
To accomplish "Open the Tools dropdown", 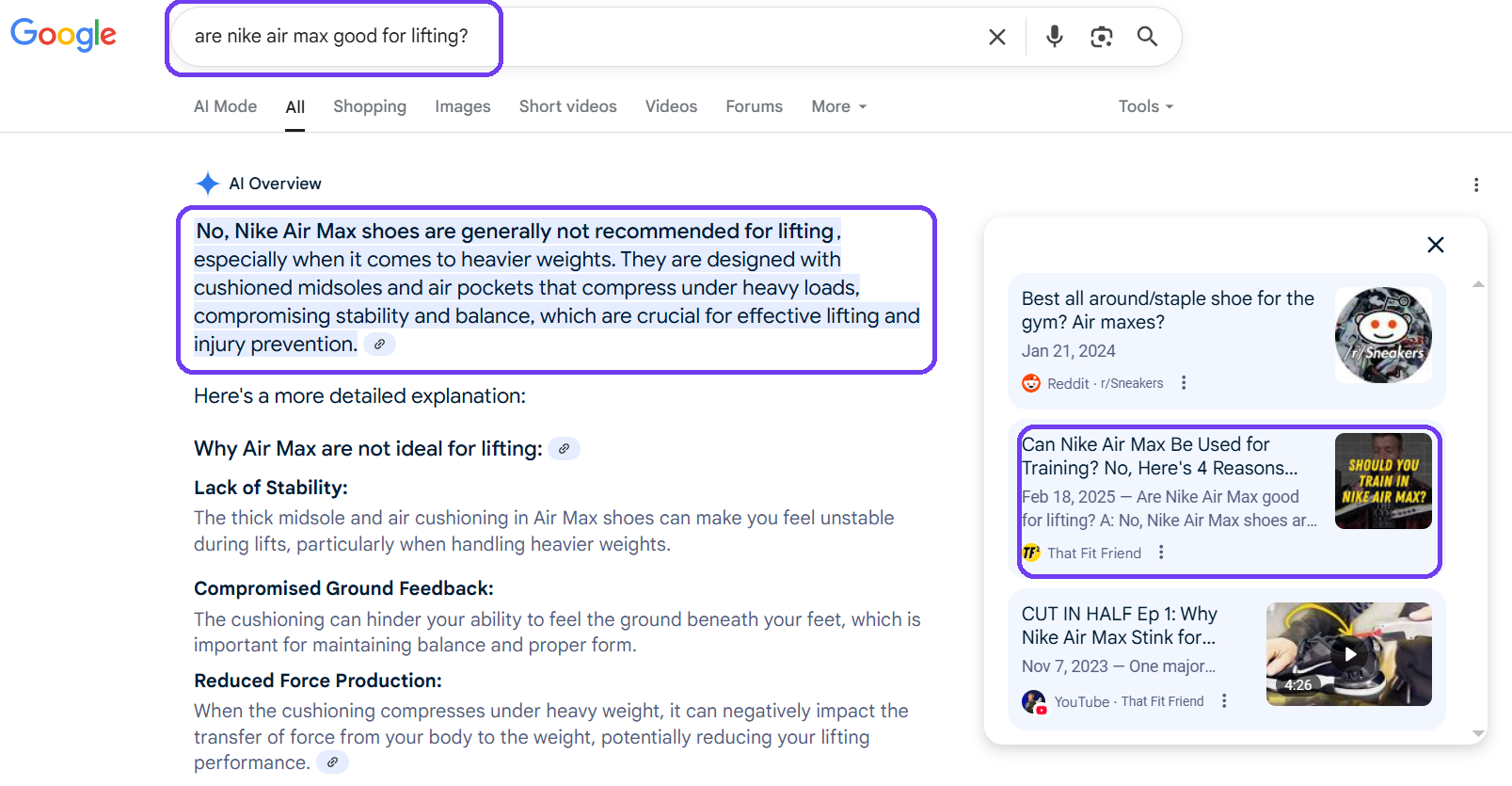I will pyautogui.click(x=1145, y=106).
